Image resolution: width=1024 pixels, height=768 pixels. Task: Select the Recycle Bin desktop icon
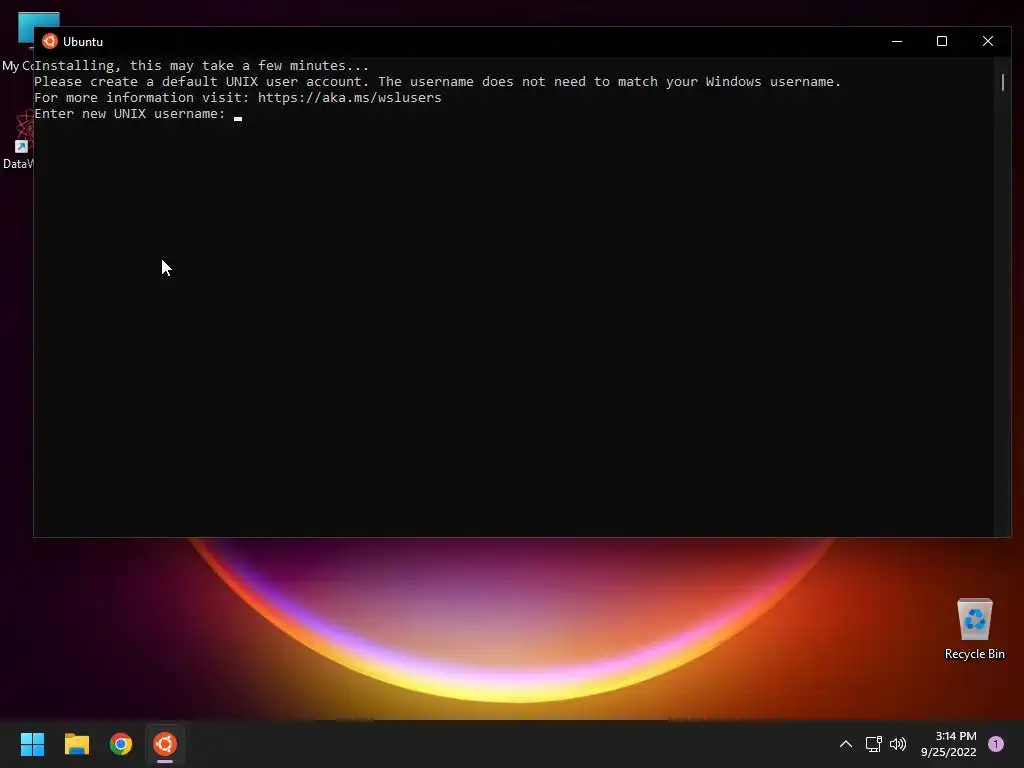tap(974, 629)
